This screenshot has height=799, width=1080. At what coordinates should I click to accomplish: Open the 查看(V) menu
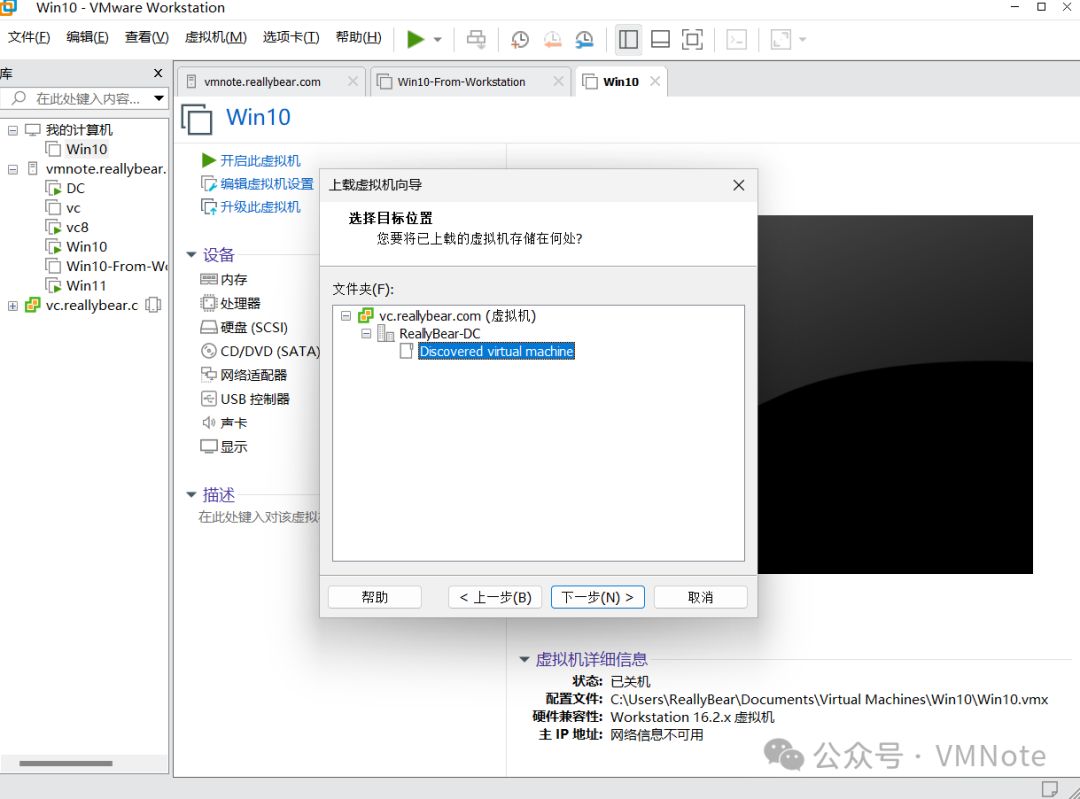[x=147, y=37]
